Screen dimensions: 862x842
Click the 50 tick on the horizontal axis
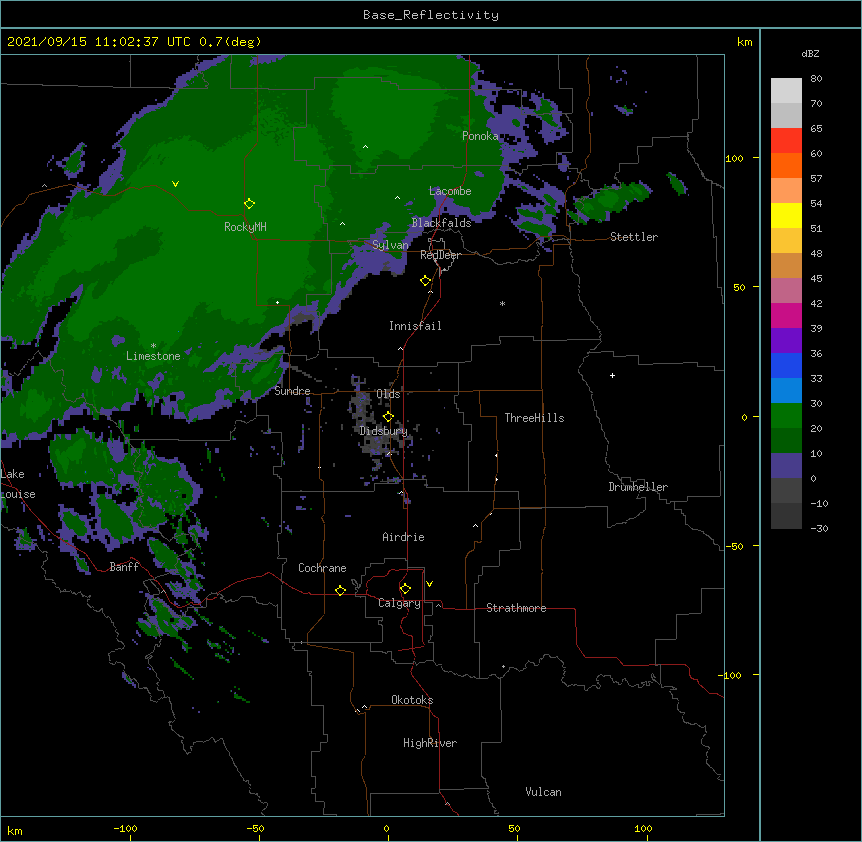tap(514, 828)
